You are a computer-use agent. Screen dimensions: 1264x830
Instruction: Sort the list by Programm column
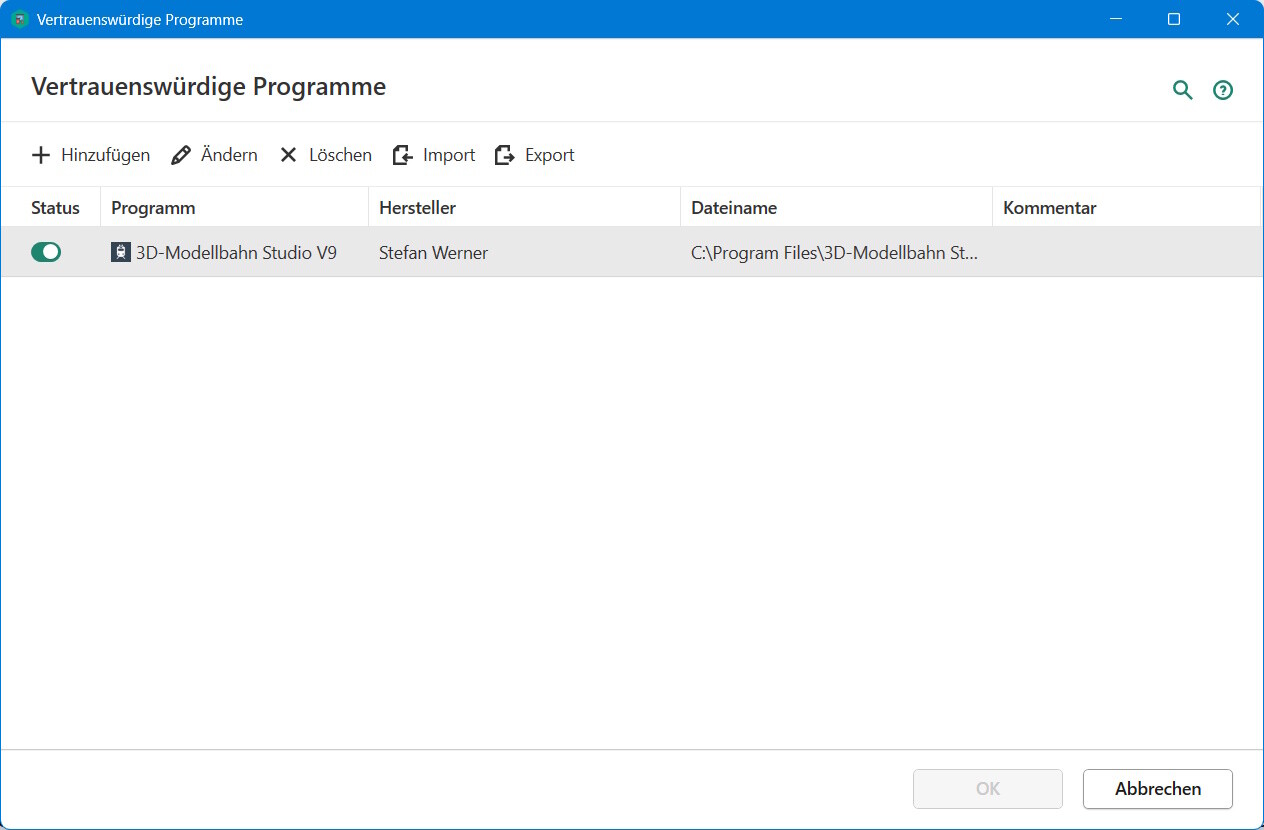153,208
